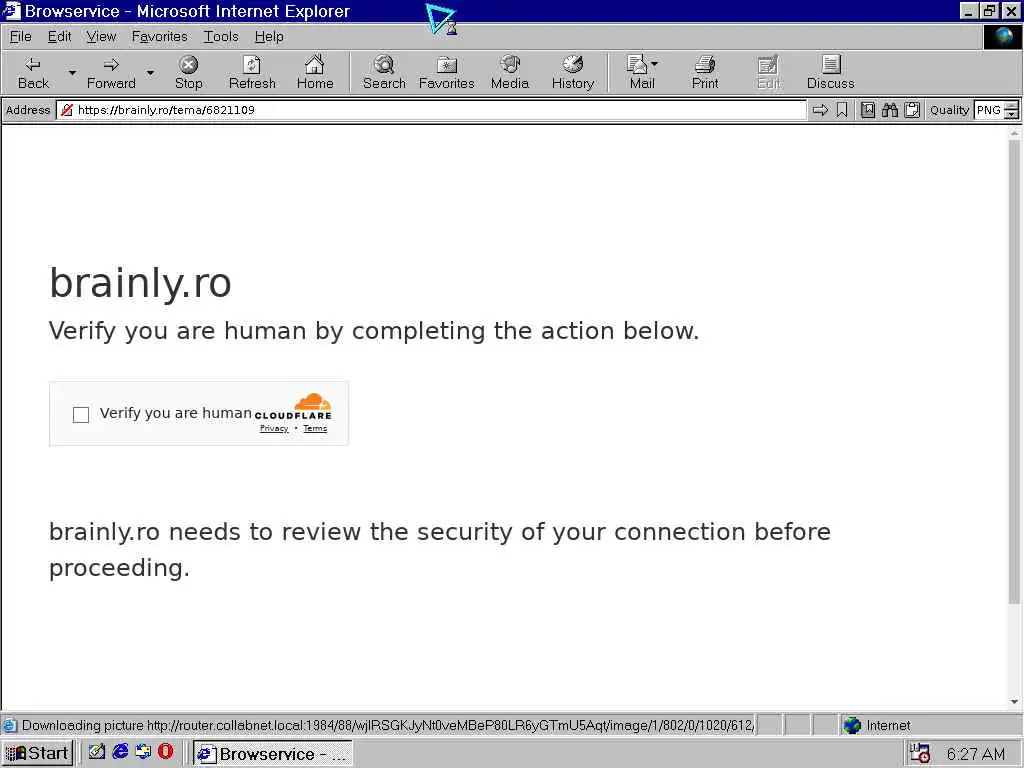This screenshot has height=768, width=1024.
Task: Open the Media pane
Action: [509, 72]
